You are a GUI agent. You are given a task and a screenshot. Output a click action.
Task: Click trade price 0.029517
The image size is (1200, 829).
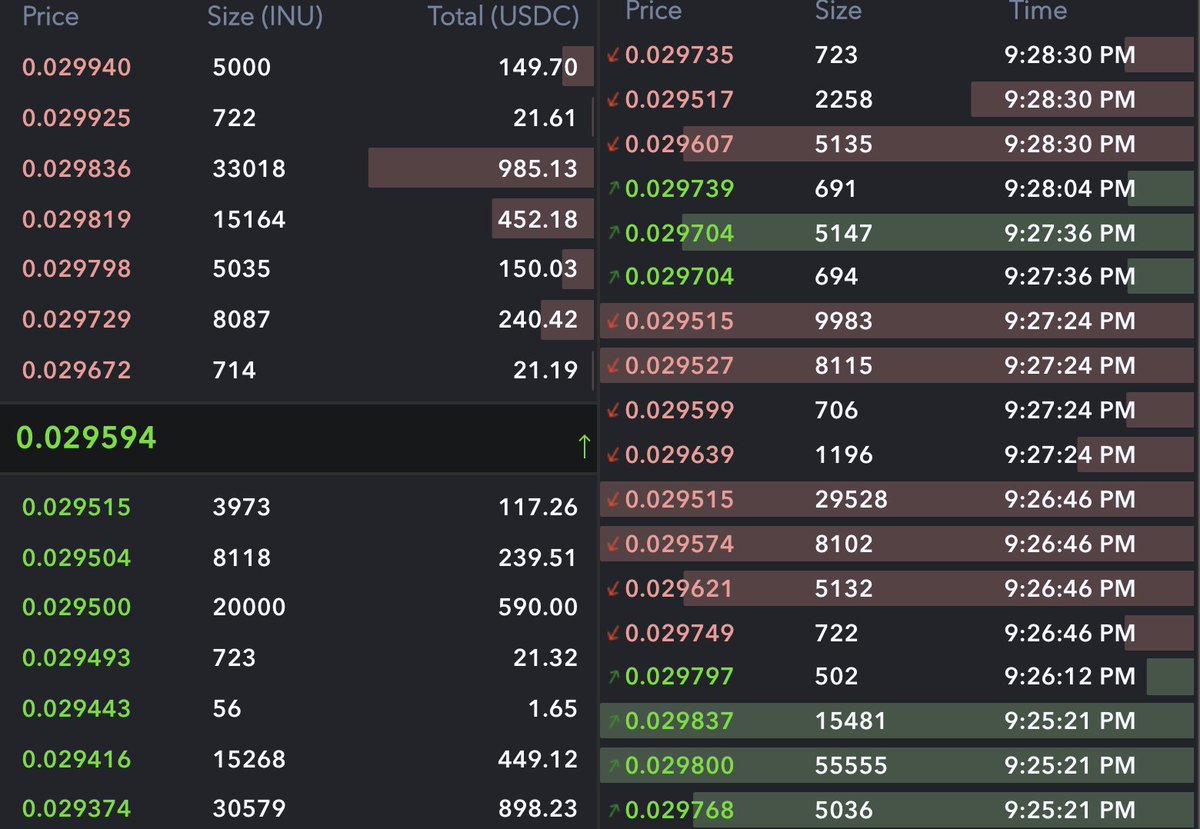[679, 100]
